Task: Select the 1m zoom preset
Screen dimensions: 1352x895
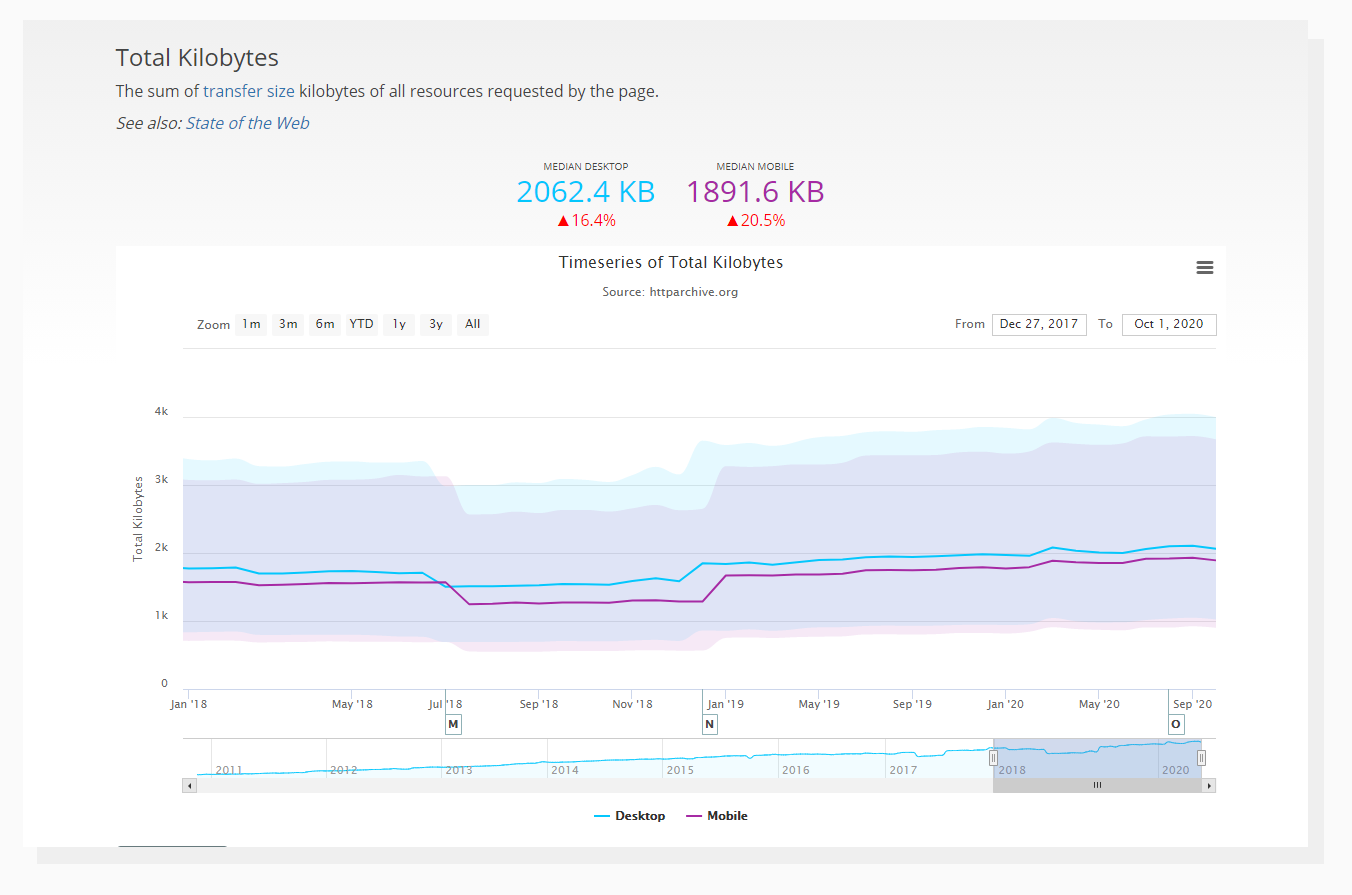Action: coord(251,324)
